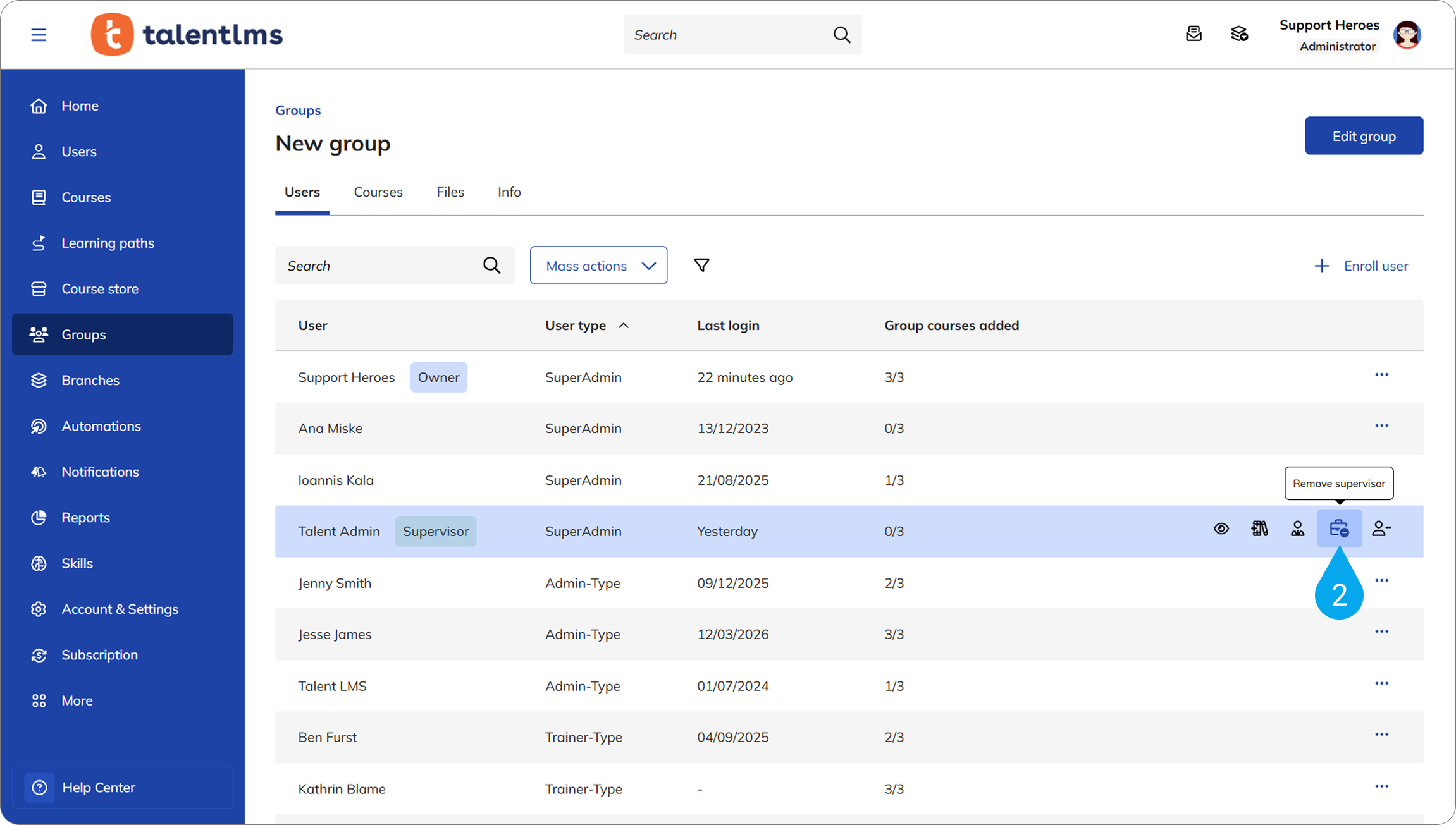Click the Supervisor badge beside Talent Admin
Image resolution: width=1456 pixels, height=825 pixels.
[436, 532]
